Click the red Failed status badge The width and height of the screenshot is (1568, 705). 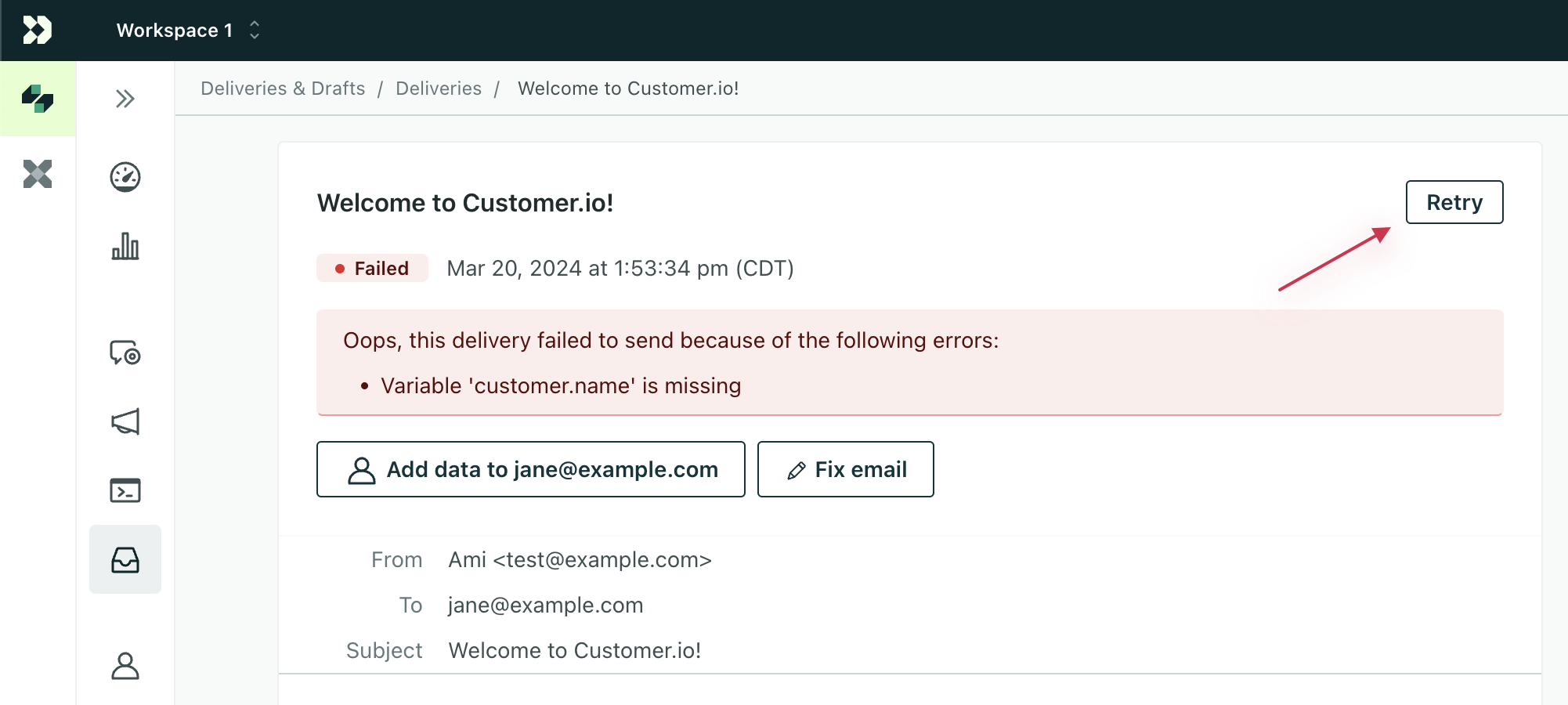point(372,268)
